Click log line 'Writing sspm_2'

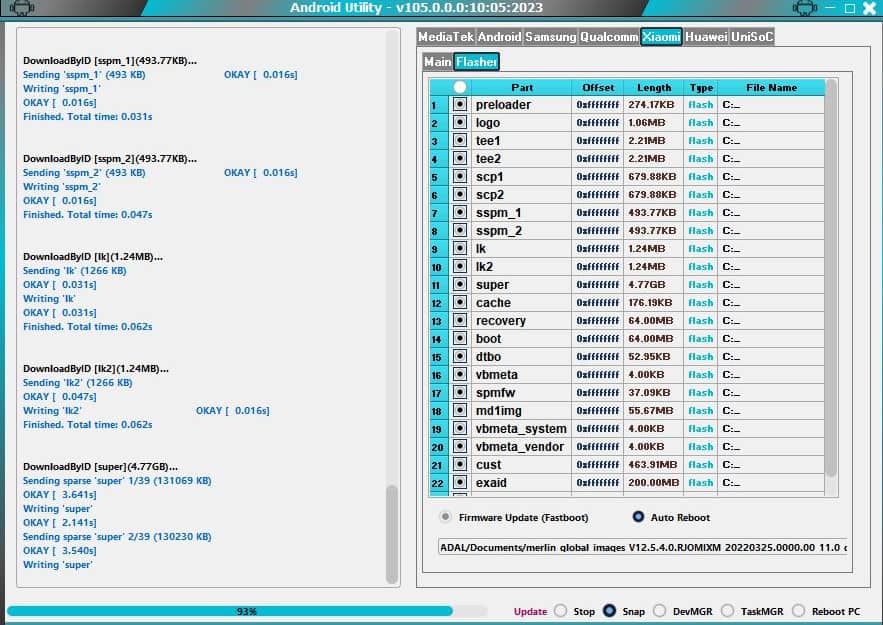(x=62, y=187)
